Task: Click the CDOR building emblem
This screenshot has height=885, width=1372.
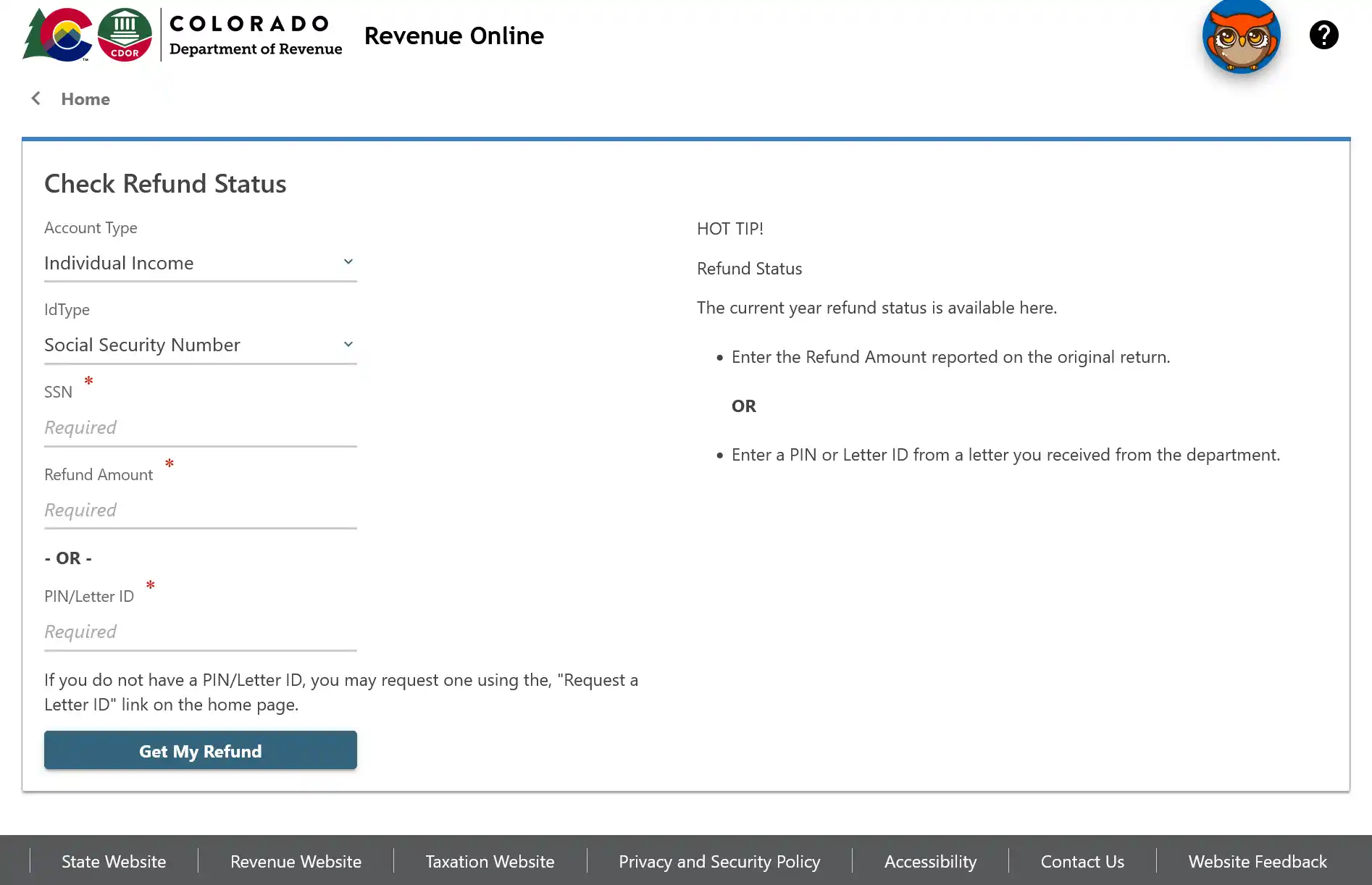Action: [125, 35]
